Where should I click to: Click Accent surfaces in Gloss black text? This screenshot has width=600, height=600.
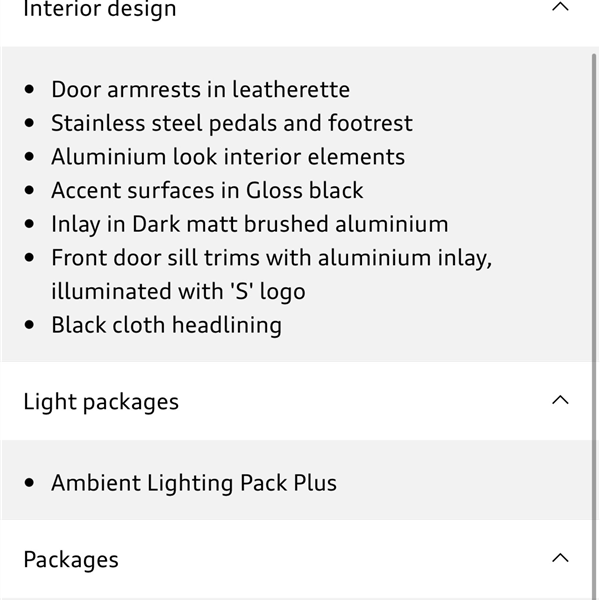click(x=207, y=191)
